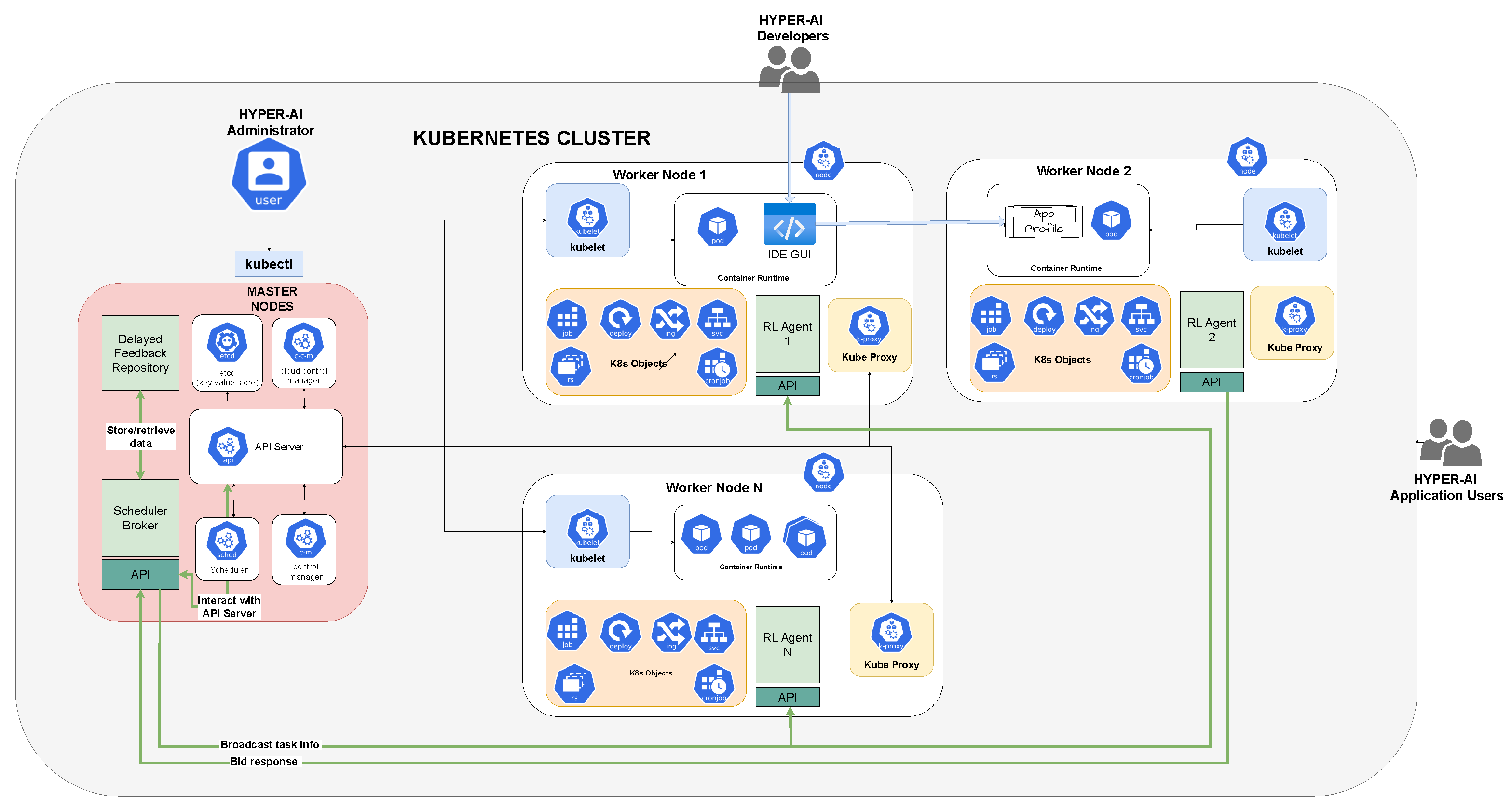Click the node icon atop Worker Node N

pos(823,472)
